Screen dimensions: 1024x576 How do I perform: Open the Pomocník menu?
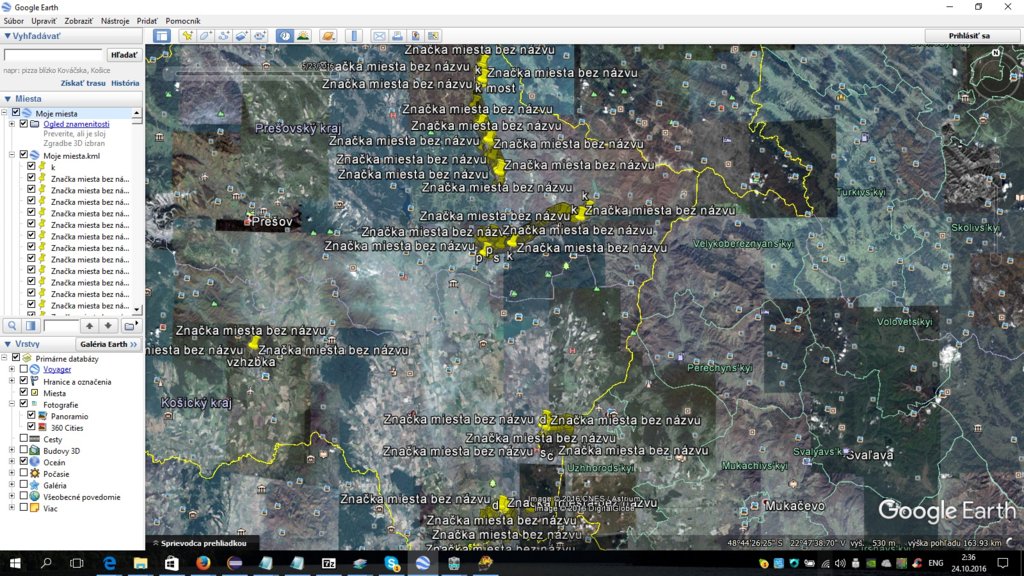coord(183,21)
